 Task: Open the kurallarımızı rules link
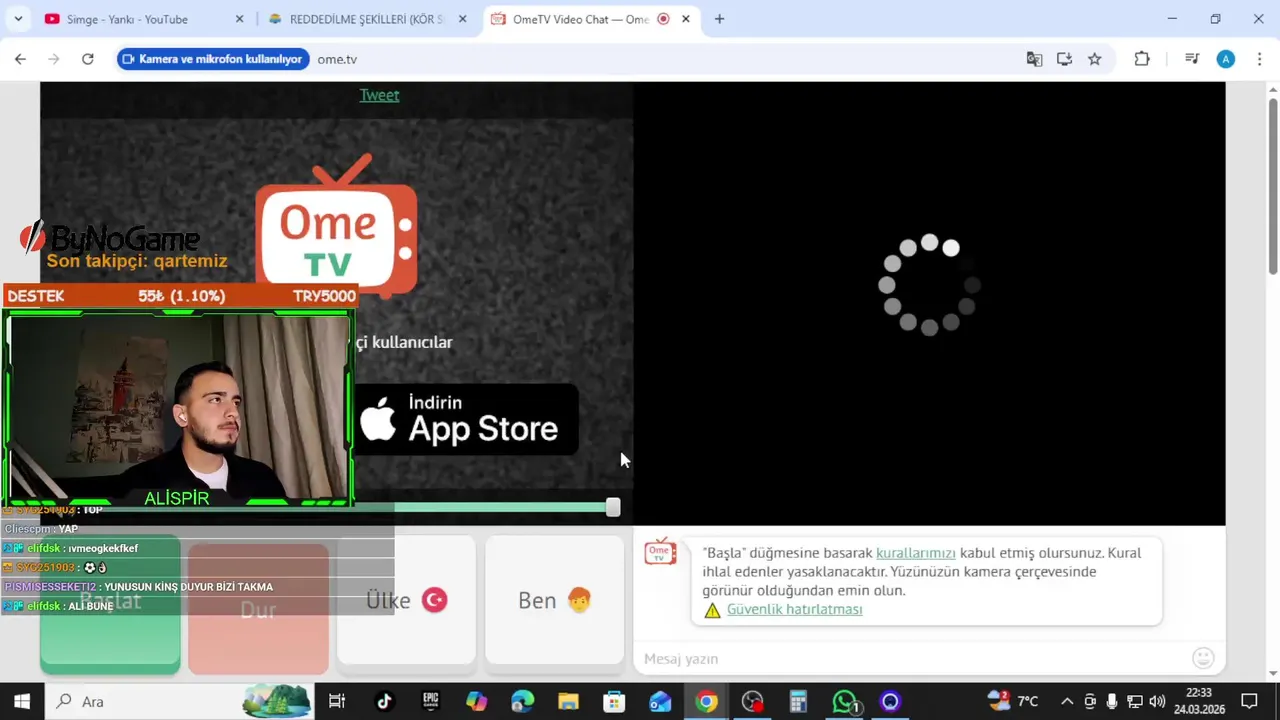pos(916,553)
